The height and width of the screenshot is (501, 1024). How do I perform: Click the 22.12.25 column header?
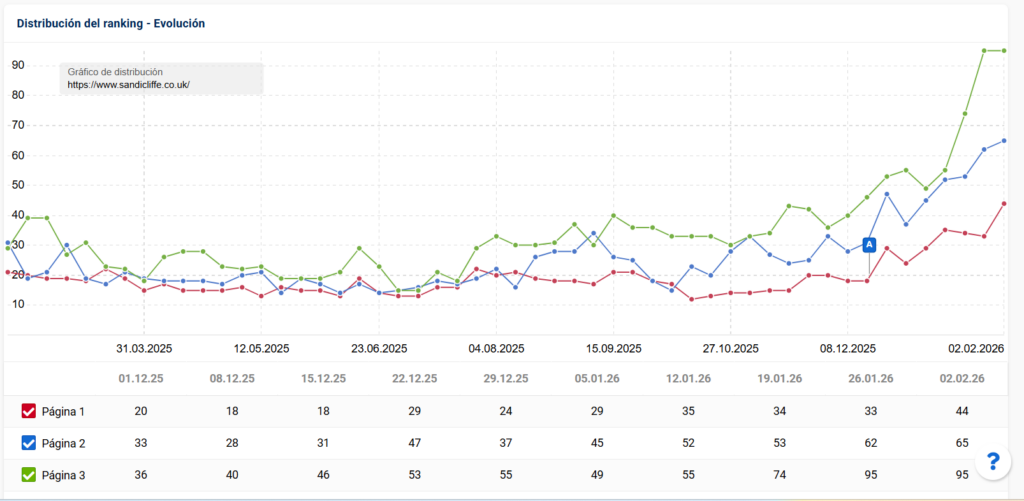click(414, 379)
